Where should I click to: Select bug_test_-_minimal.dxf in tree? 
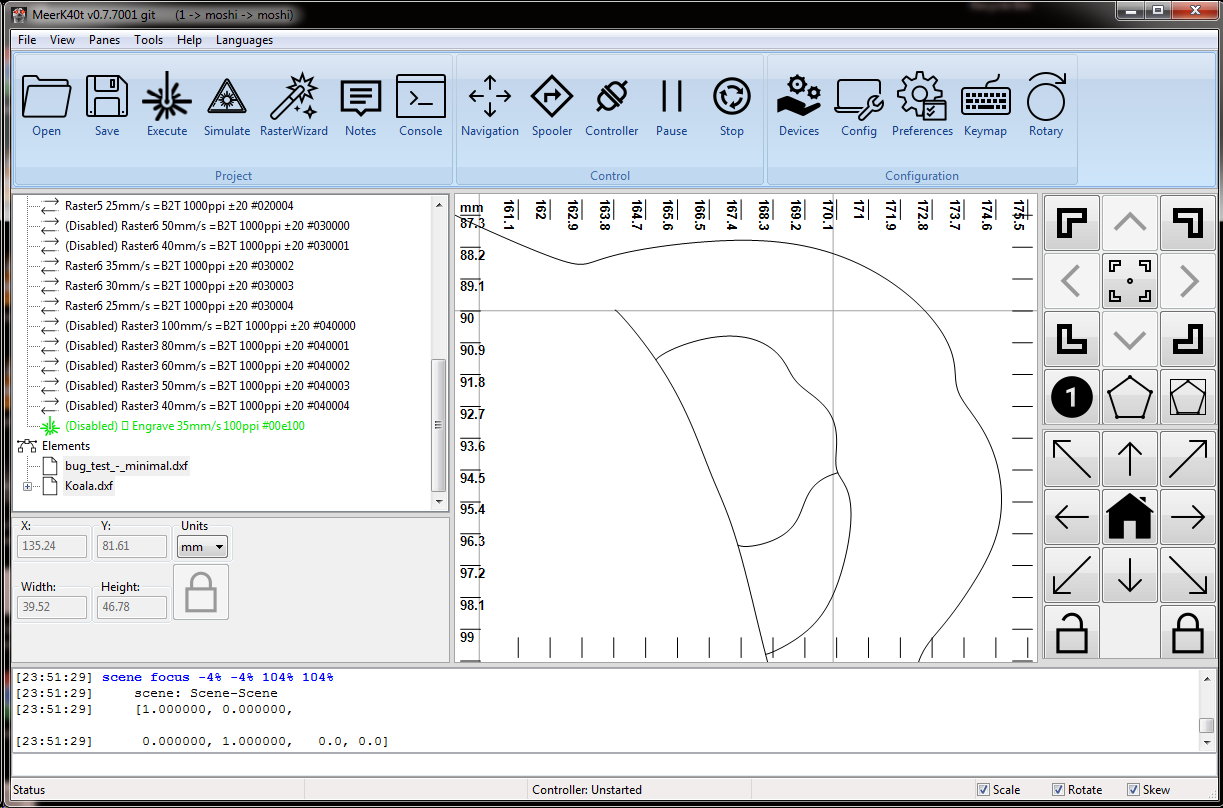point(126,466)
